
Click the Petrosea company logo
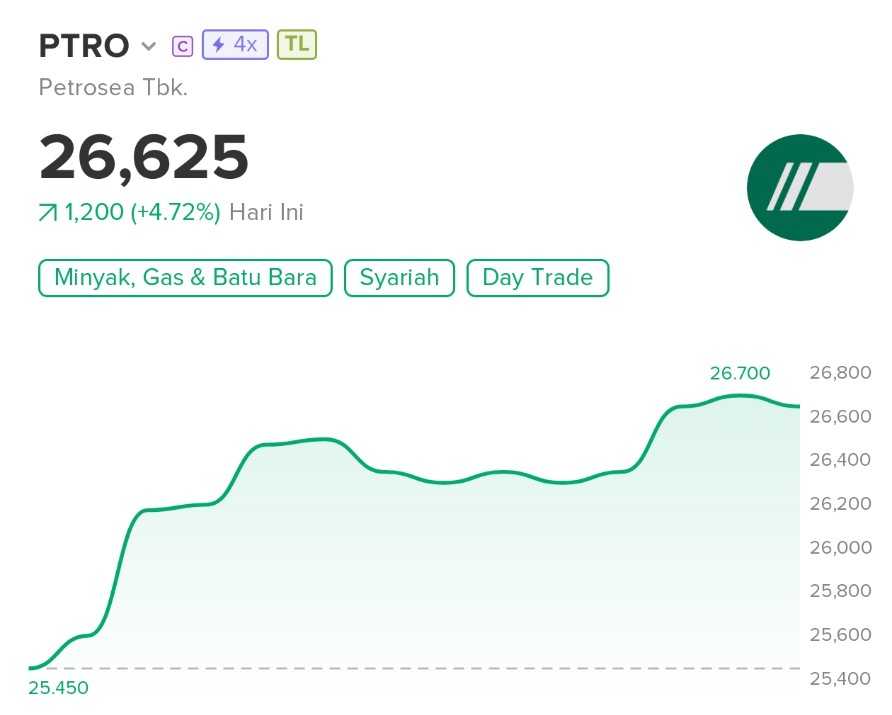click(x=800, y=188)
